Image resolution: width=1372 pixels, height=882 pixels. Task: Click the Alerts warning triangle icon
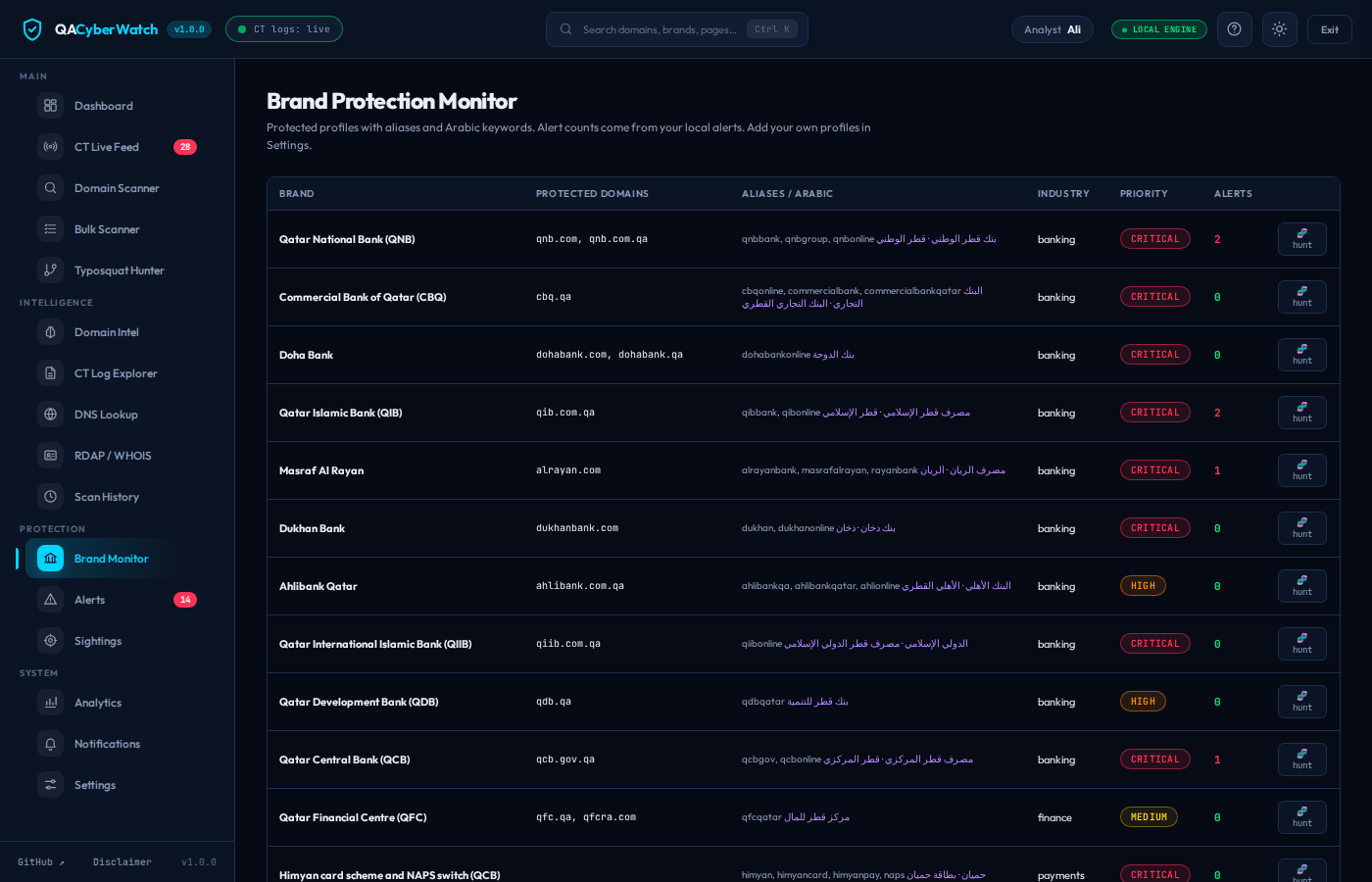coord(50,600)
